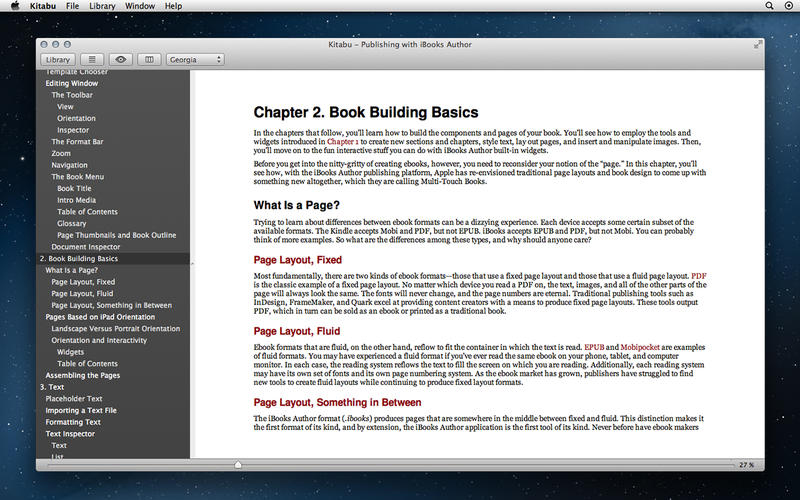Go to View section in the sidebar

(65, 107)
